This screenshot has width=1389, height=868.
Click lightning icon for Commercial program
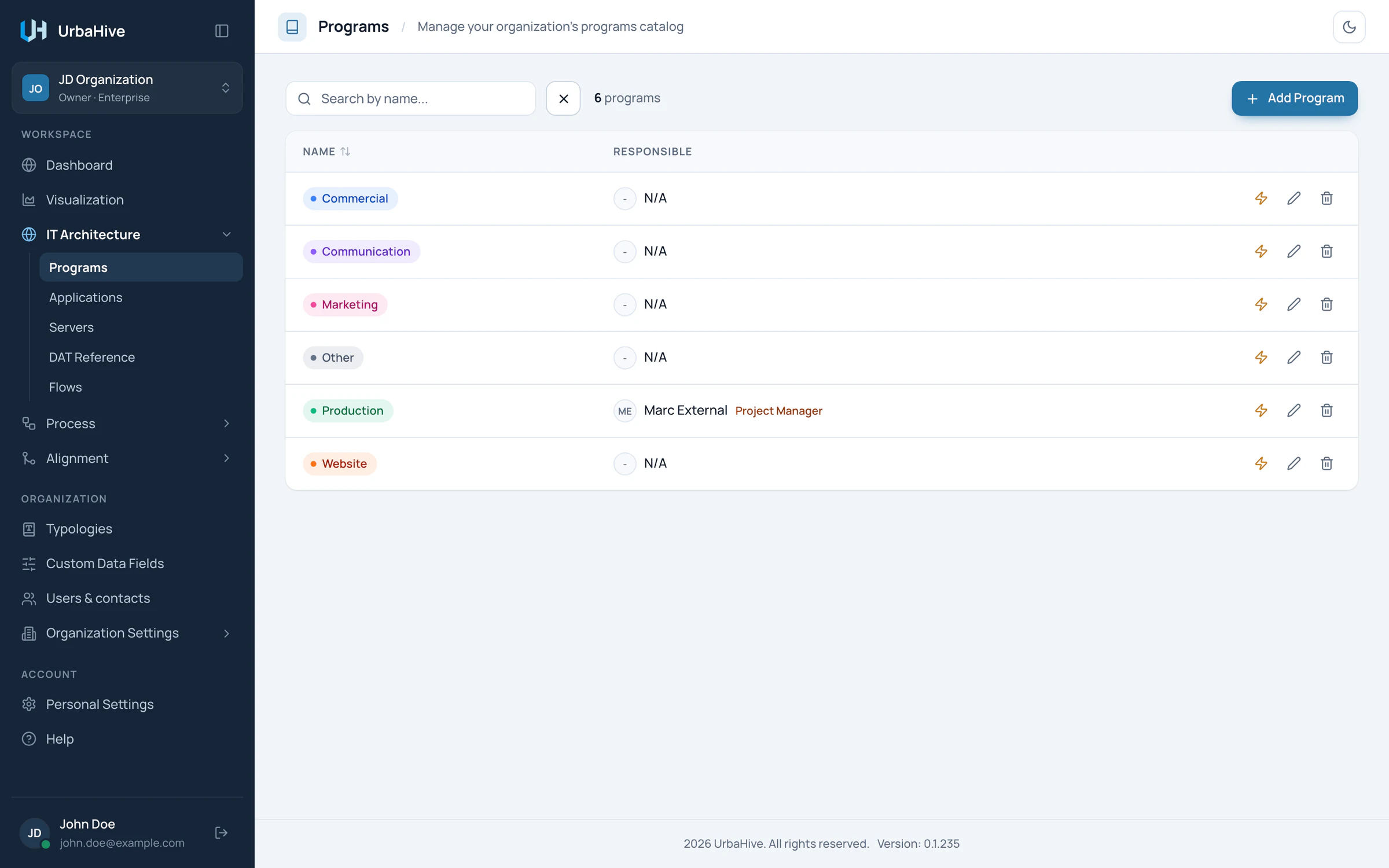point(1261,198)
